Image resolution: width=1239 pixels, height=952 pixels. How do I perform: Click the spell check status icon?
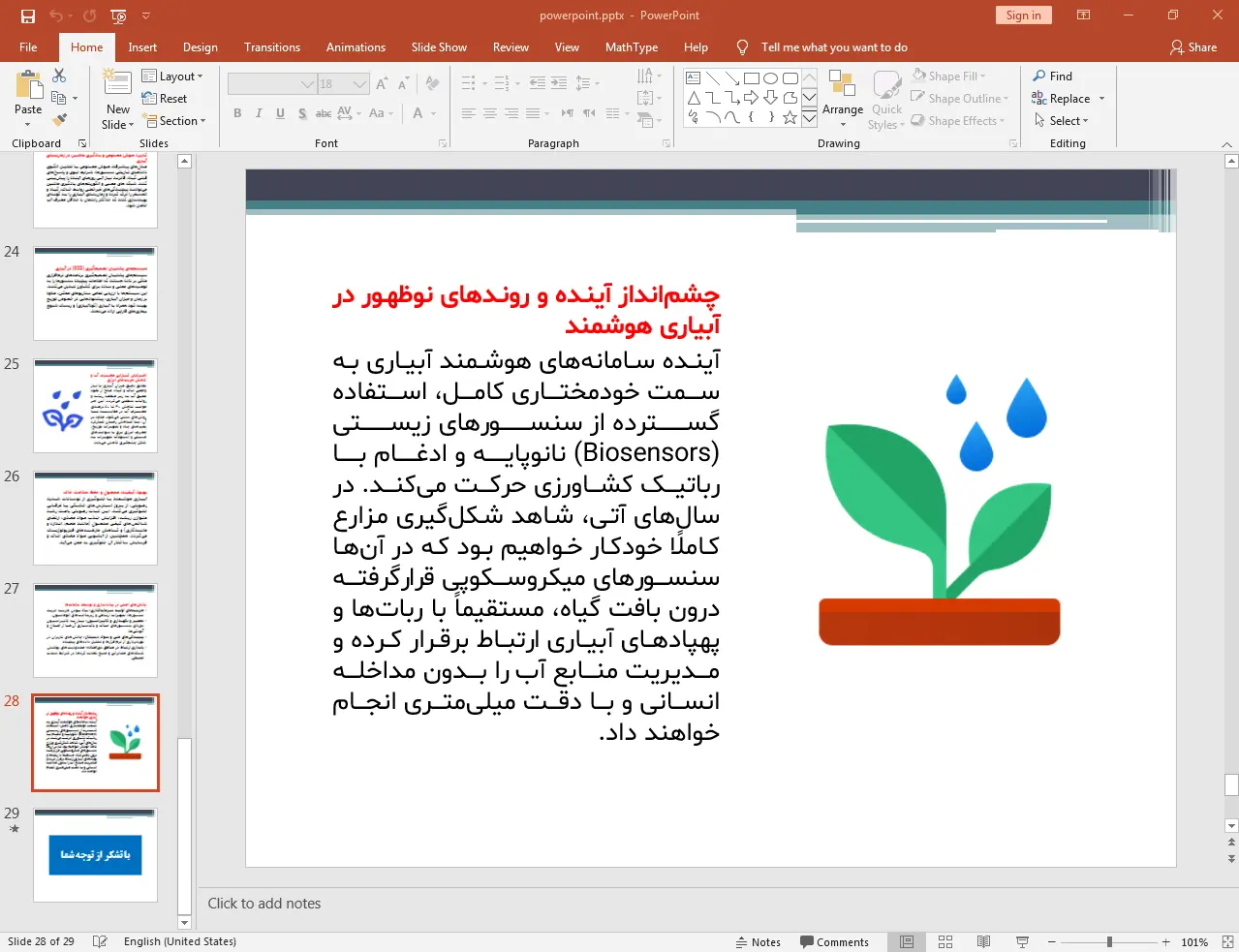[x=100, y=941]
